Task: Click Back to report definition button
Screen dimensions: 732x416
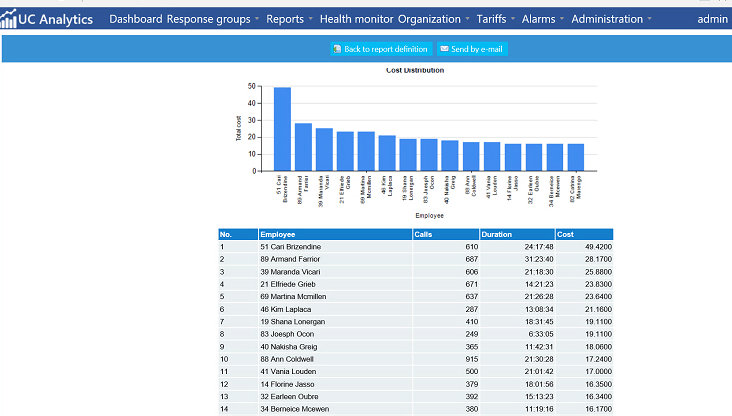Action: point(381,49)
